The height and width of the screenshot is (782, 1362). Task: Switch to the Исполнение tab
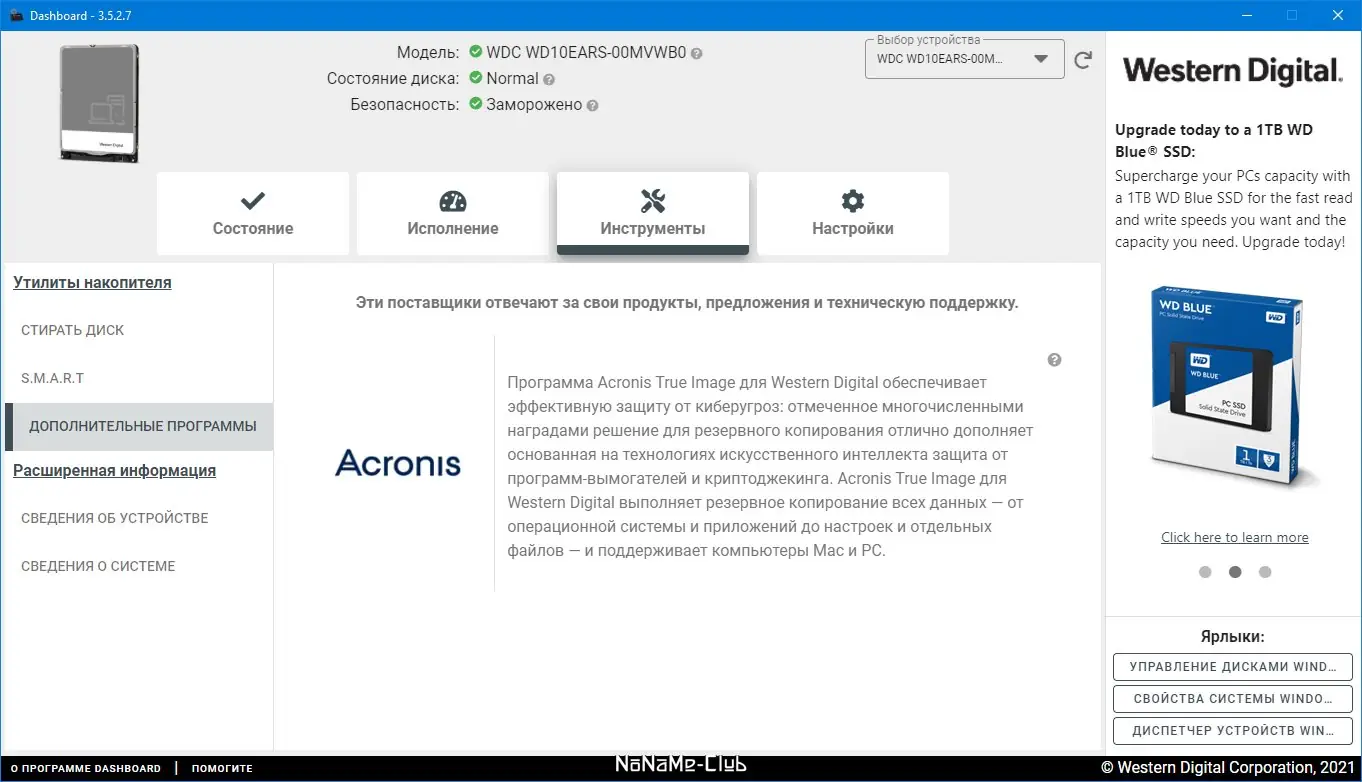(453, 213)
